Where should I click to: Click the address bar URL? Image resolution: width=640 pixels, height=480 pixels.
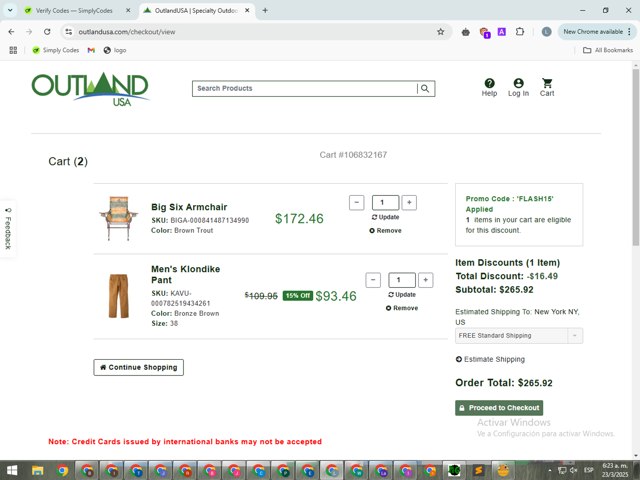pos(127,32)
